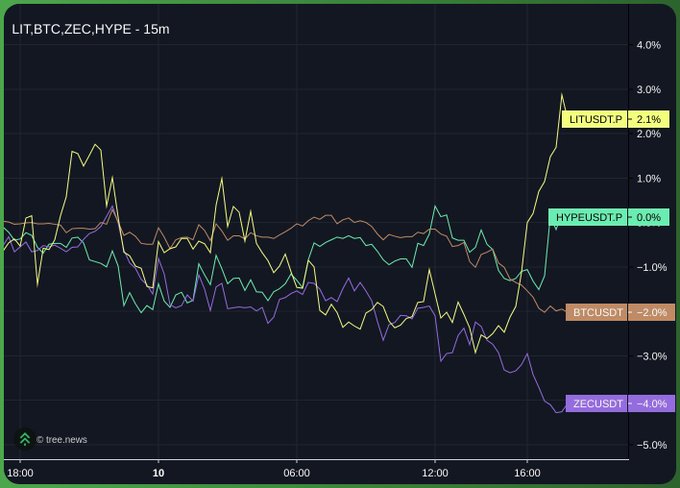Click the −2.0% value on BTC label
The height and width of the screenshot is (488, 680).
(652, 312)
